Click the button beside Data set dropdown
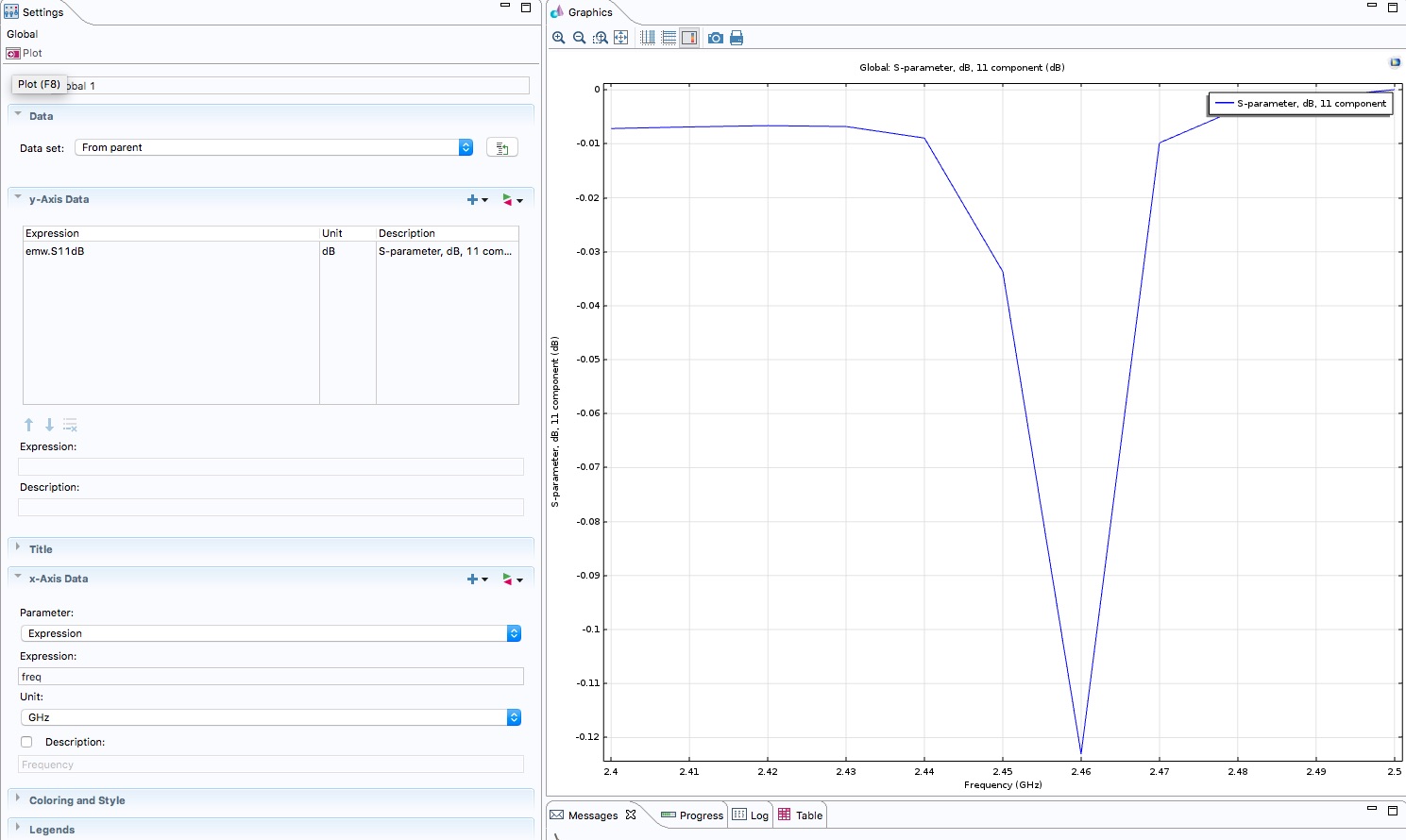The height and width of the screenshot is (840, 1406). click(x=501, y=148)
